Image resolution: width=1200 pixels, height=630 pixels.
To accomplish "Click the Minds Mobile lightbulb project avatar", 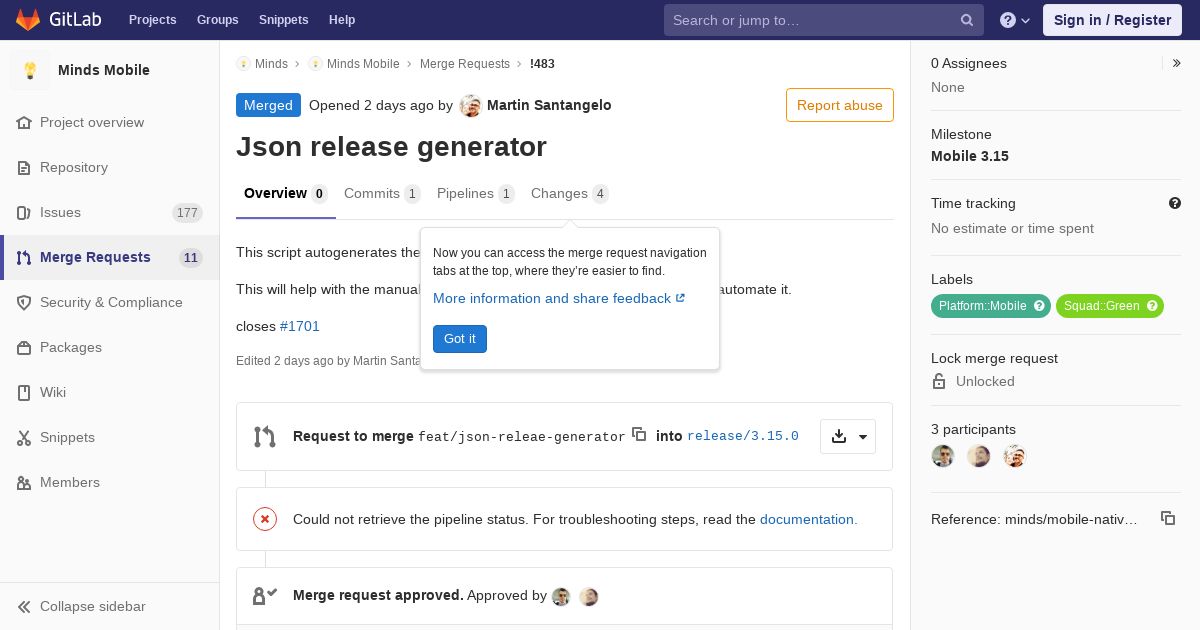I will (30, 70).
